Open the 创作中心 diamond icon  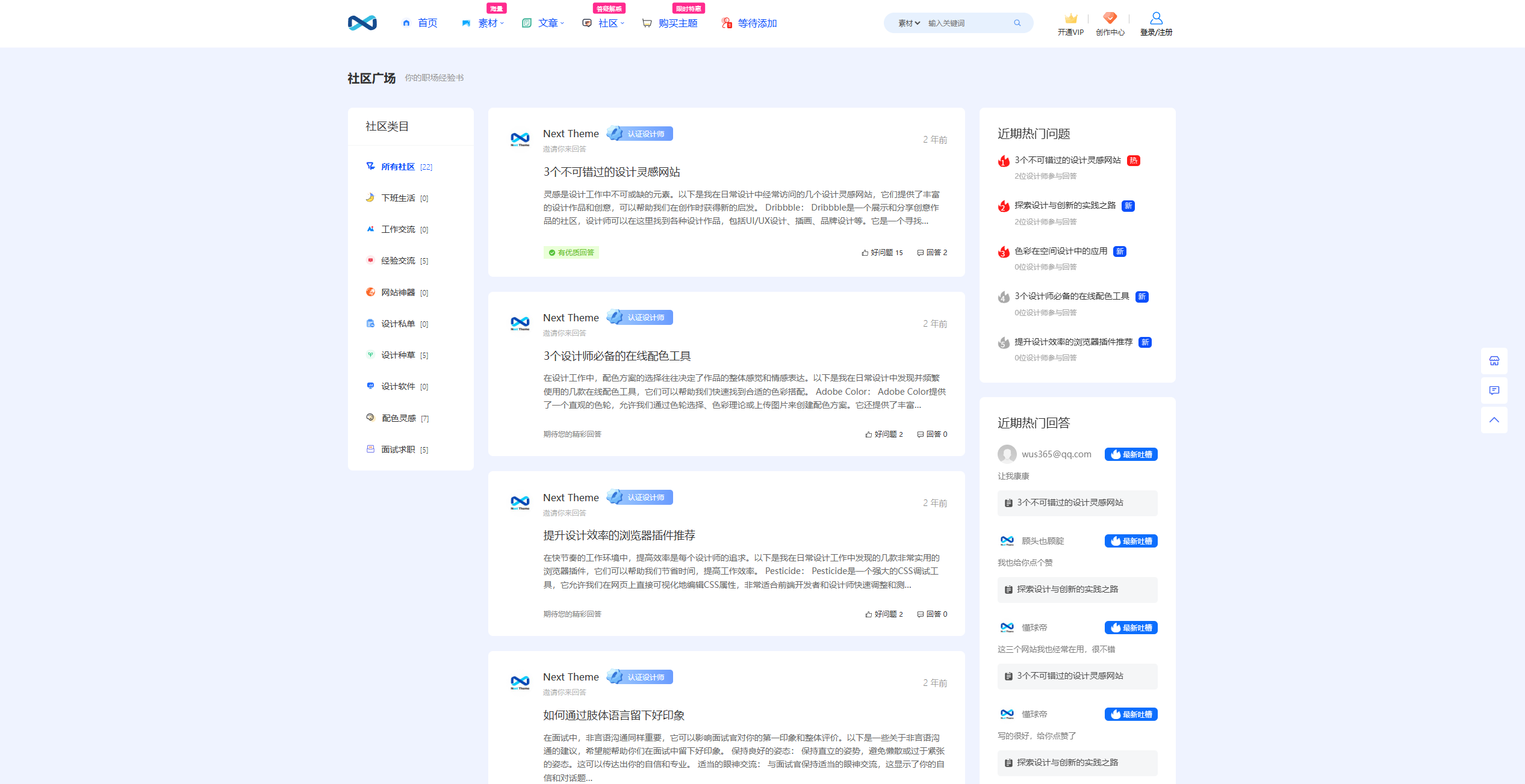1110,18
